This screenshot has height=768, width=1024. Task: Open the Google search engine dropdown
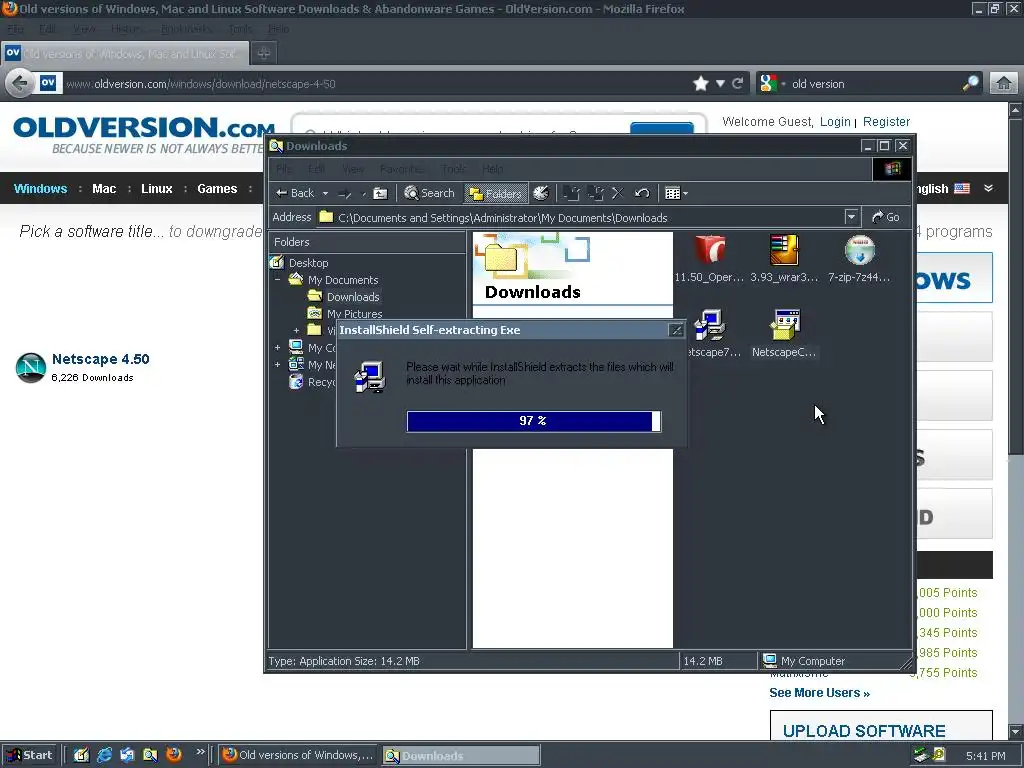(772, 84)
